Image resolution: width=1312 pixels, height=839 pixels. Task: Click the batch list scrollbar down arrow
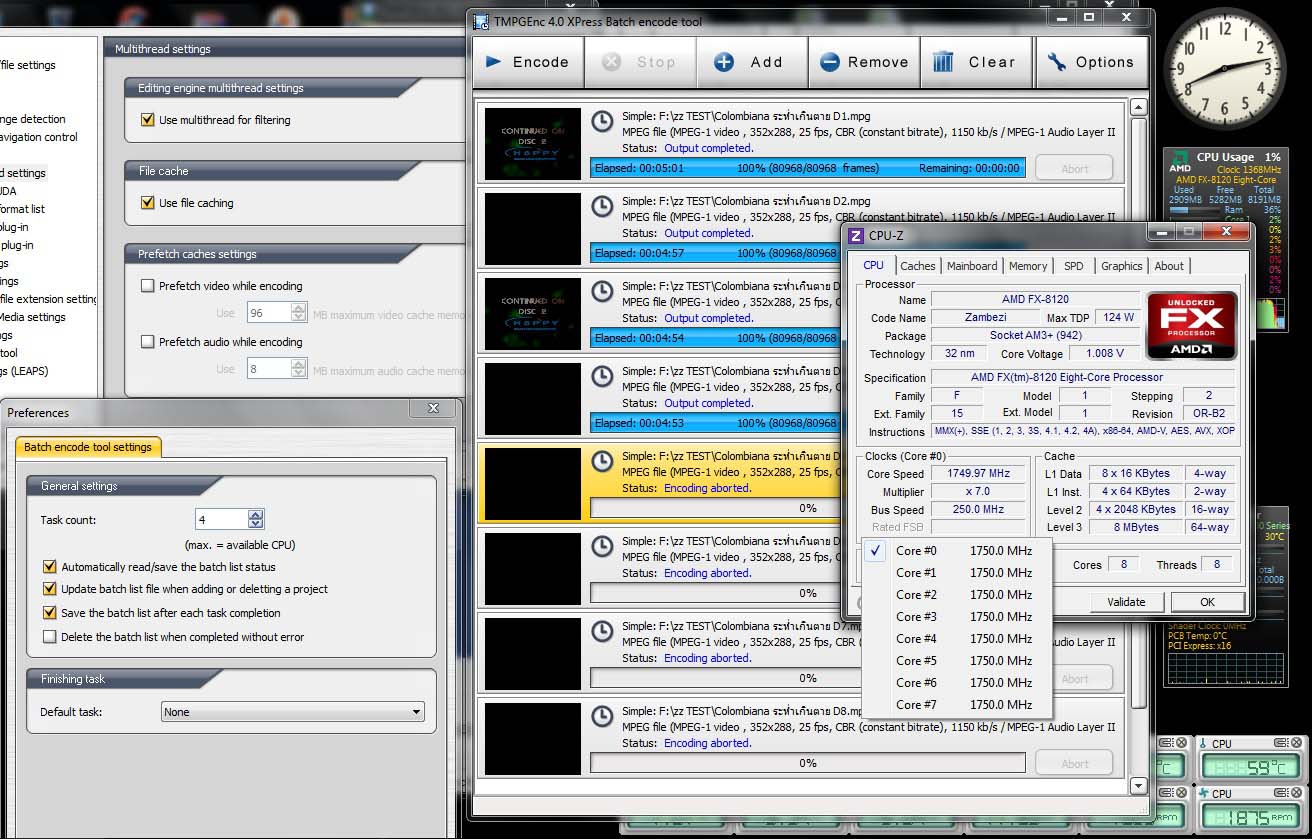tap(1138, 785)
